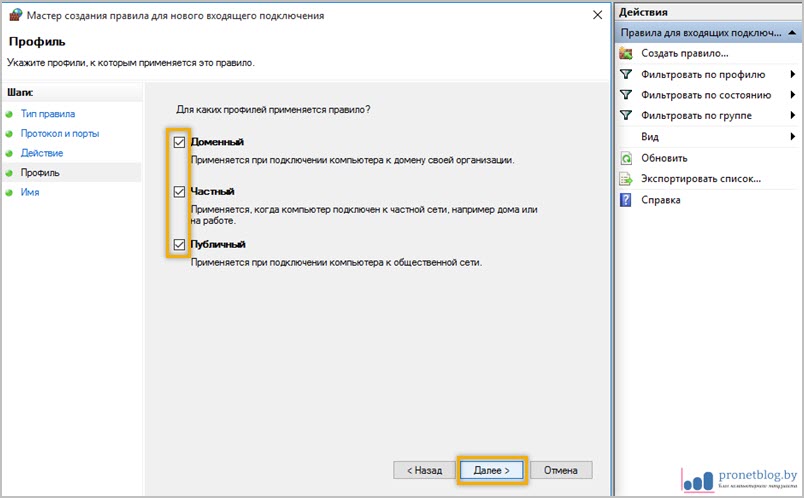Click the Экспортировать список icon
Image resolution: width=804 pixels, height=498 pixels.
pyautogui.click(x=626, y=179)
